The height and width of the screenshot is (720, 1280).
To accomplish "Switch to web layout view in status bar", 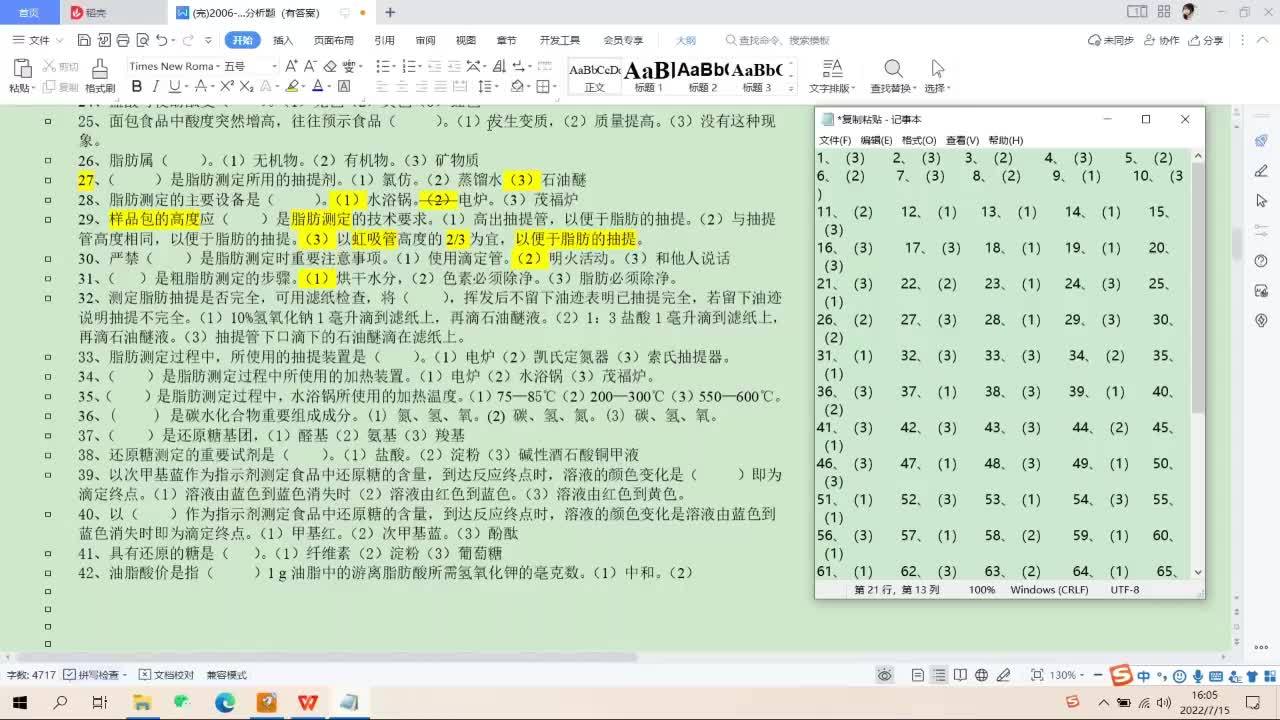I will [x=981, y=675].
